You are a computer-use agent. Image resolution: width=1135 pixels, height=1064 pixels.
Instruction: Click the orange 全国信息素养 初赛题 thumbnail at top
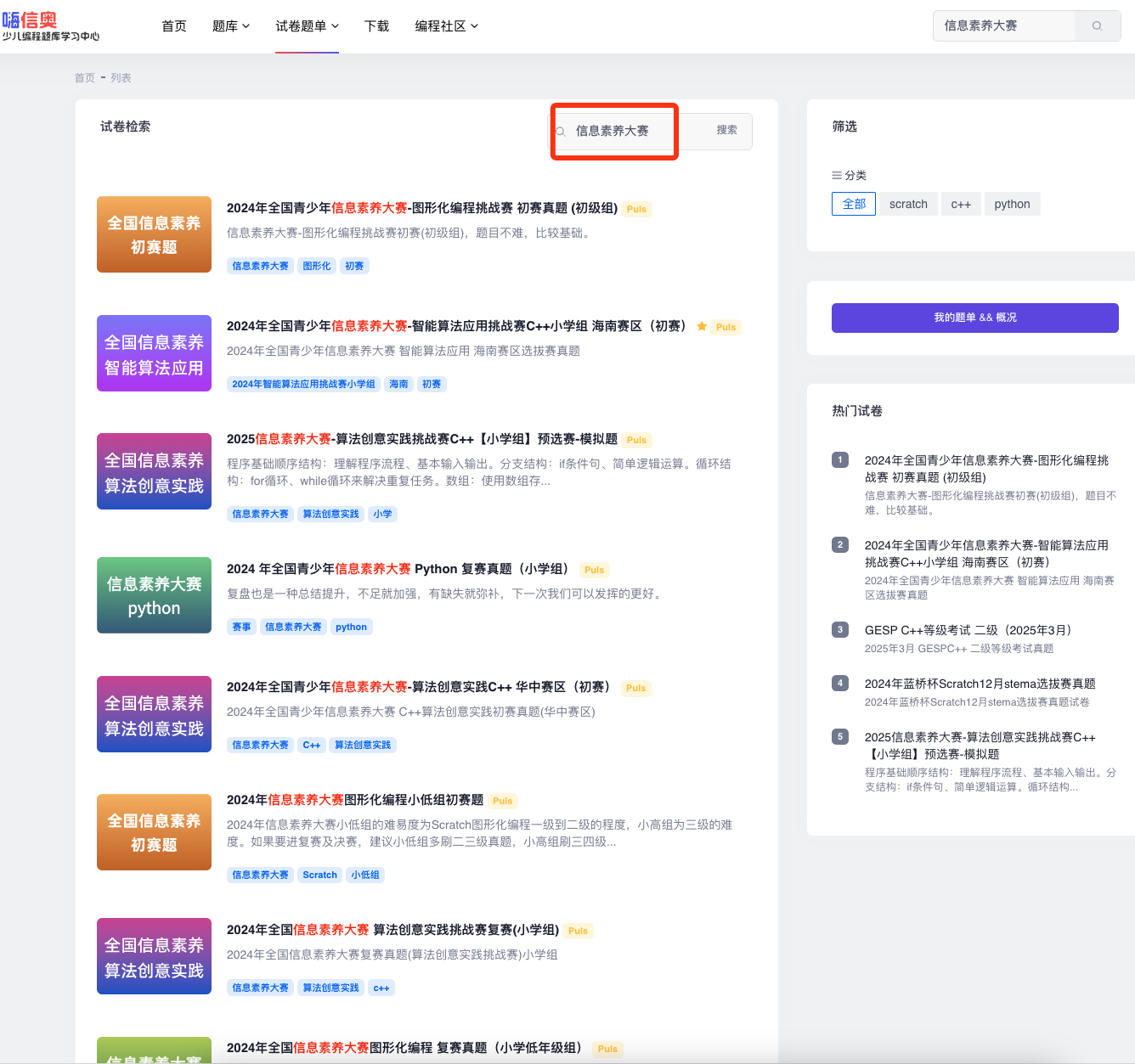point(154,234)
